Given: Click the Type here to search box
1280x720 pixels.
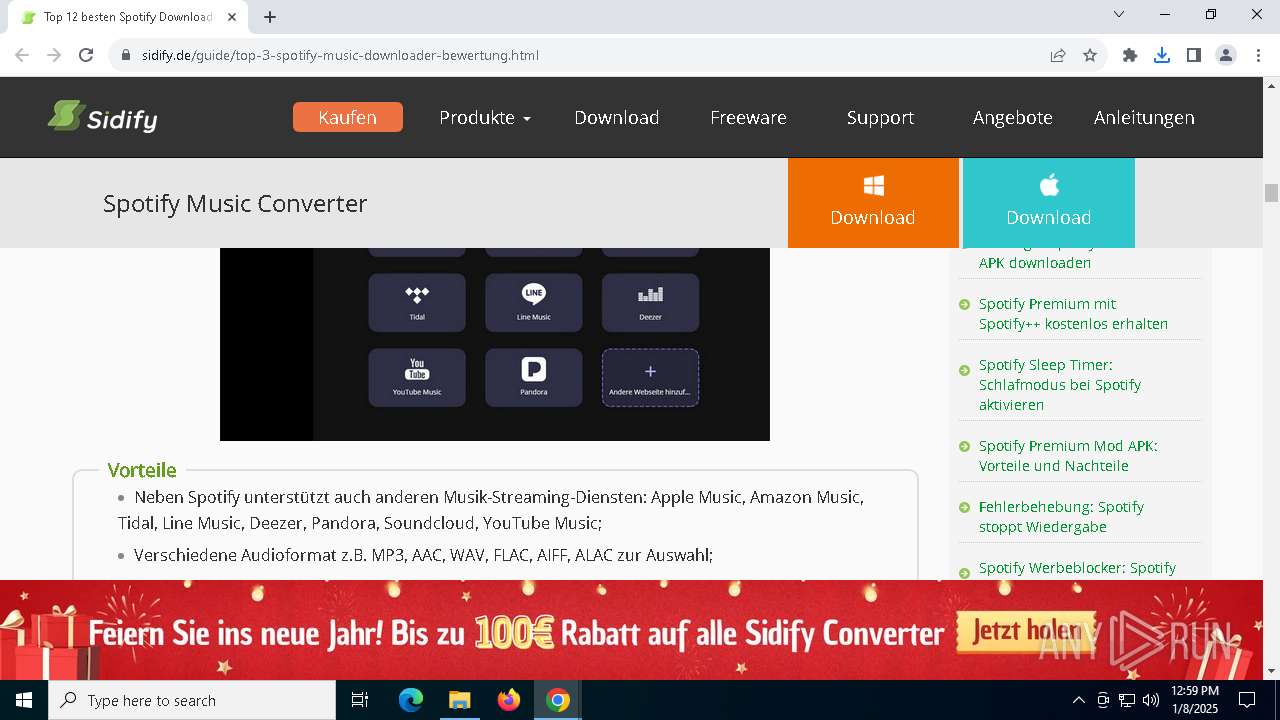Looking at the screenshot, I should pyautogui.click(x=192, y=700).
